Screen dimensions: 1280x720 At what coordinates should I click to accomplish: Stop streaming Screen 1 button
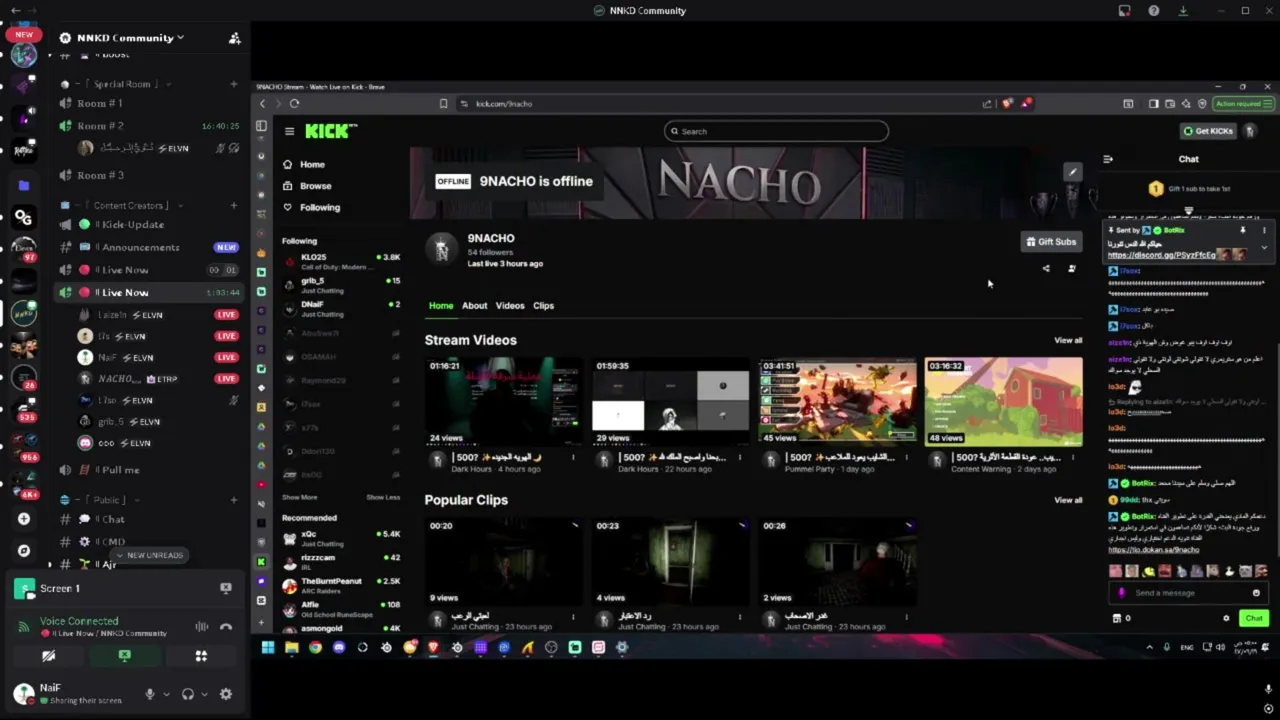(x=226, y=589)
